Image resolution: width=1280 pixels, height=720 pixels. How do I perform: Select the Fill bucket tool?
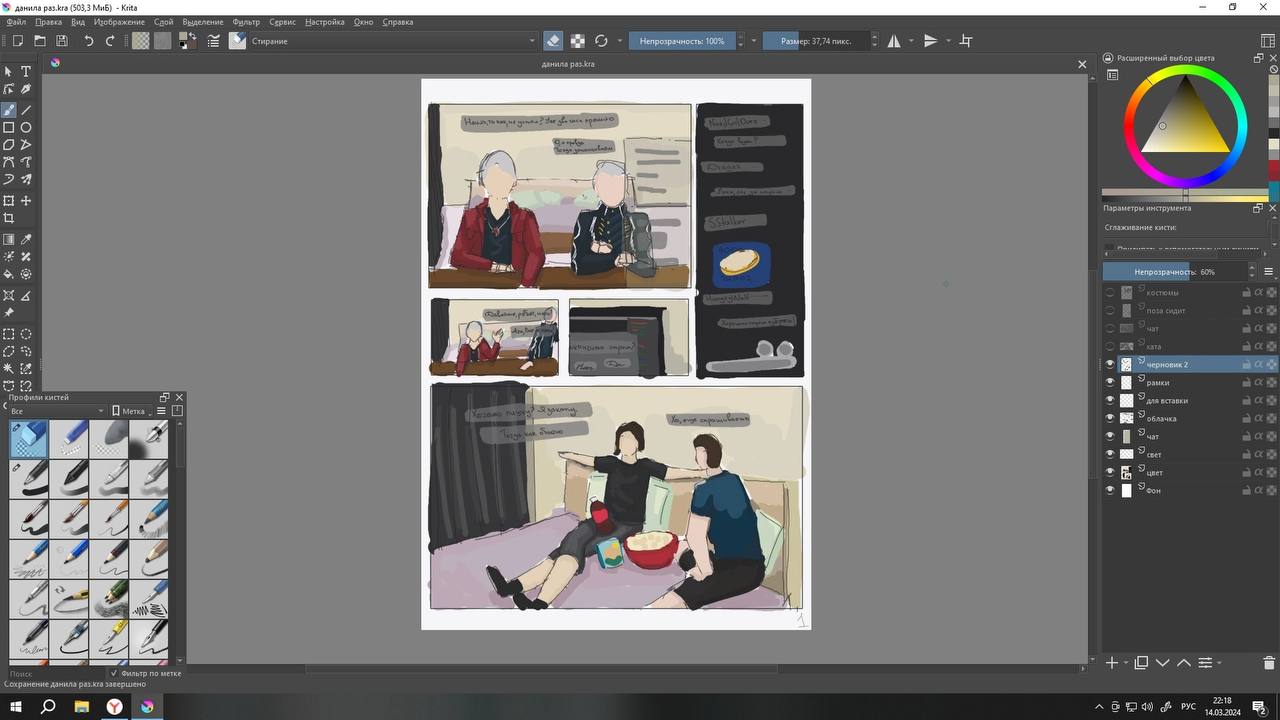(9, 274)
